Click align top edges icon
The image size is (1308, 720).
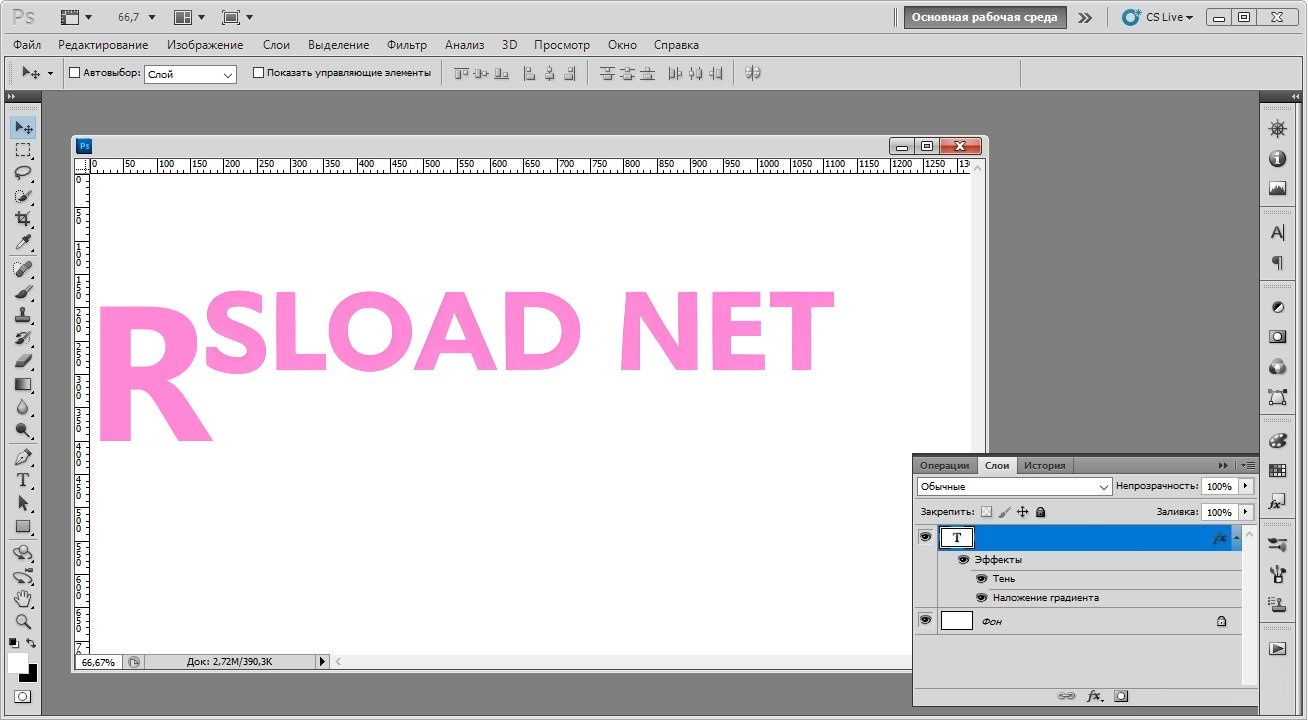pyautogui.click(x=461, y=73)
